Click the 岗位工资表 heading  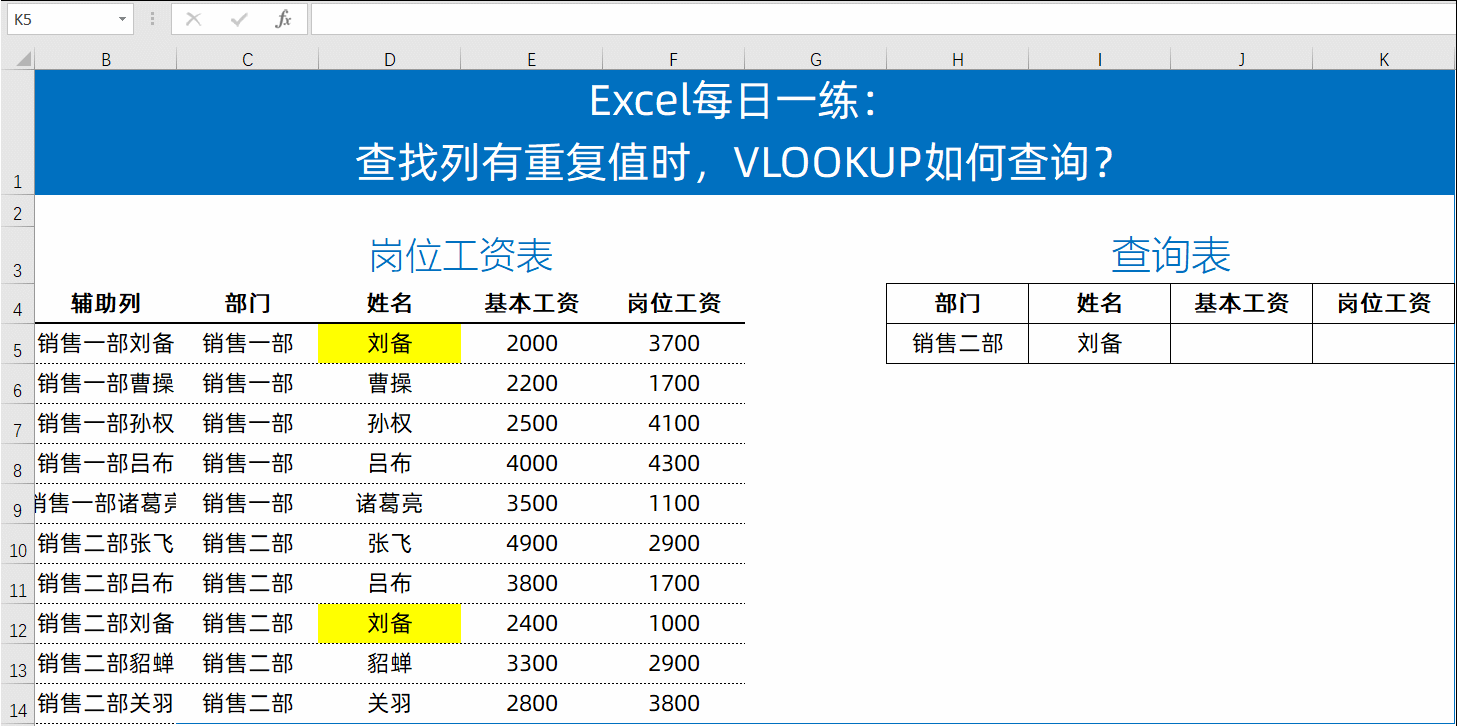point(461,256)
